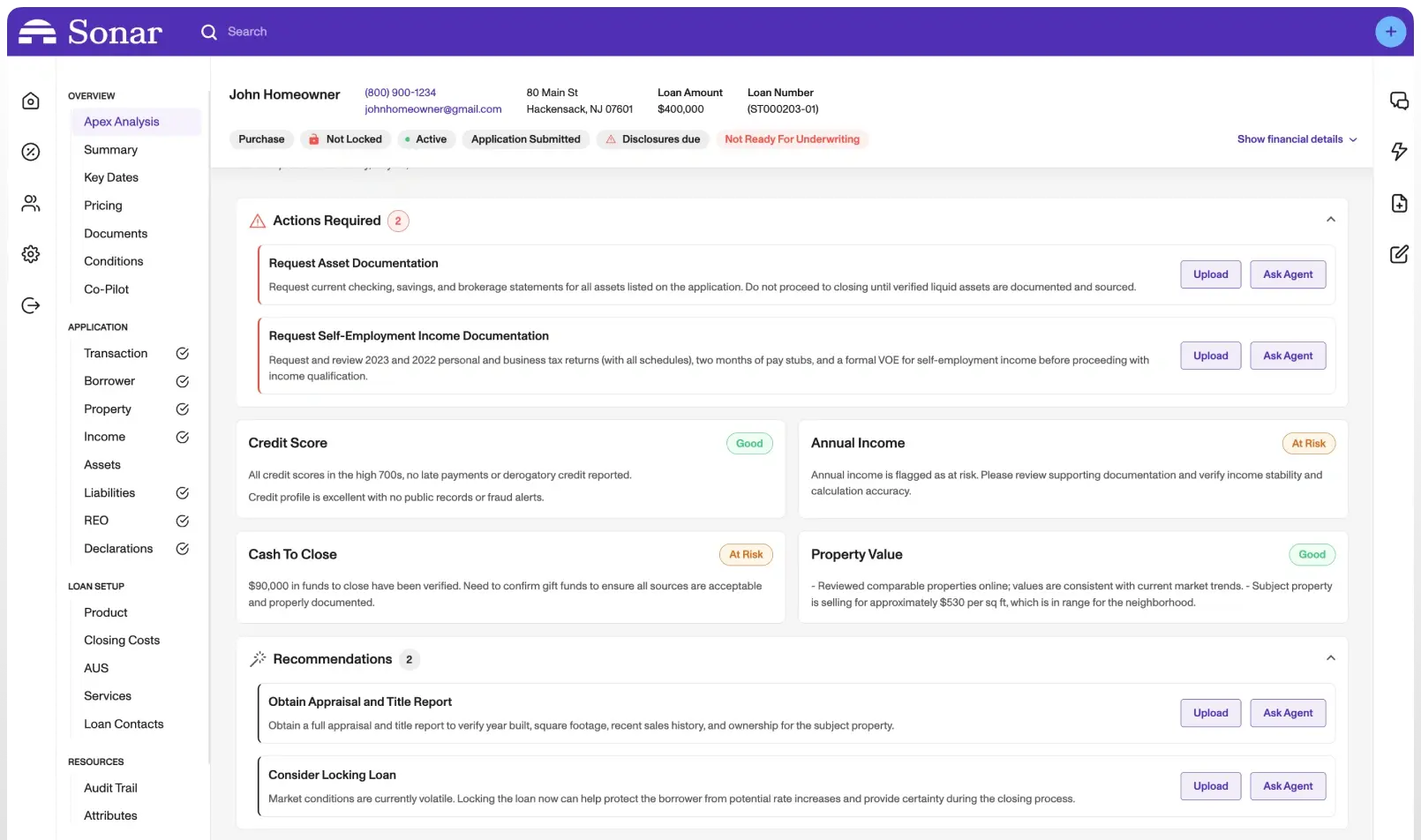Viewport: 1421px width, 840px height.
Task: Open the contacts people icon
Action: [x=31, y=204]
